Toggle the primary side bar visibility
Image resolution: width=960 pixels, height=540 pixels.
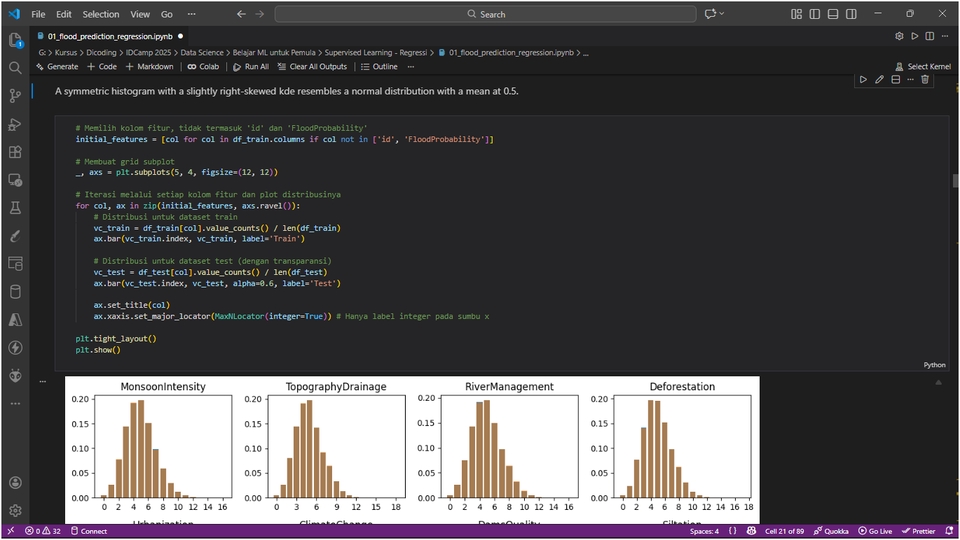coord(813,14)
